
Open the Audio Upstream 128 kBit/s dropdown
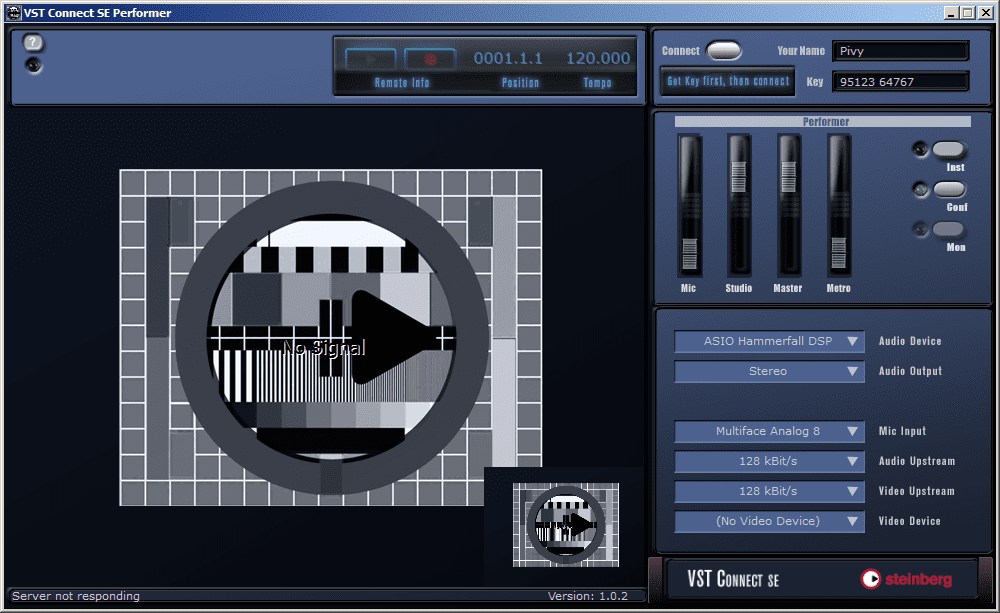pos(769,461)
